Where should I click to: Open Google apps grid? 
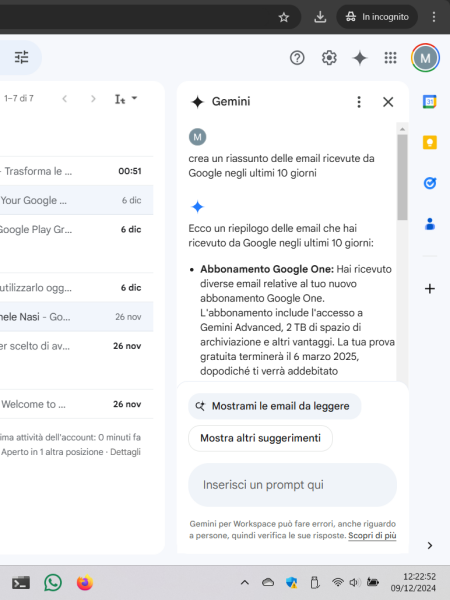(390, 58)
